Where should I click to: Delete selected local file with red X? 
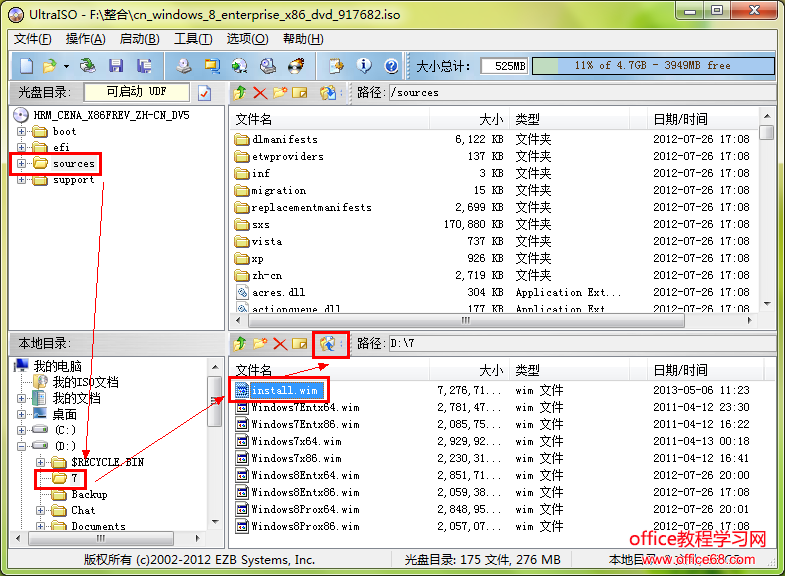pos(280,344)
